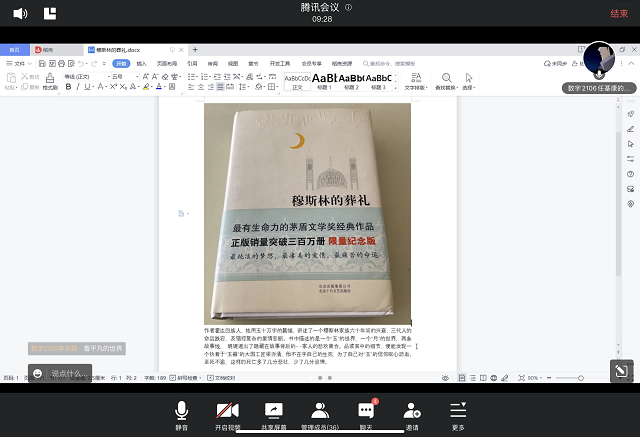Click the font color A button
640x437 pixels.
(159, 87)
